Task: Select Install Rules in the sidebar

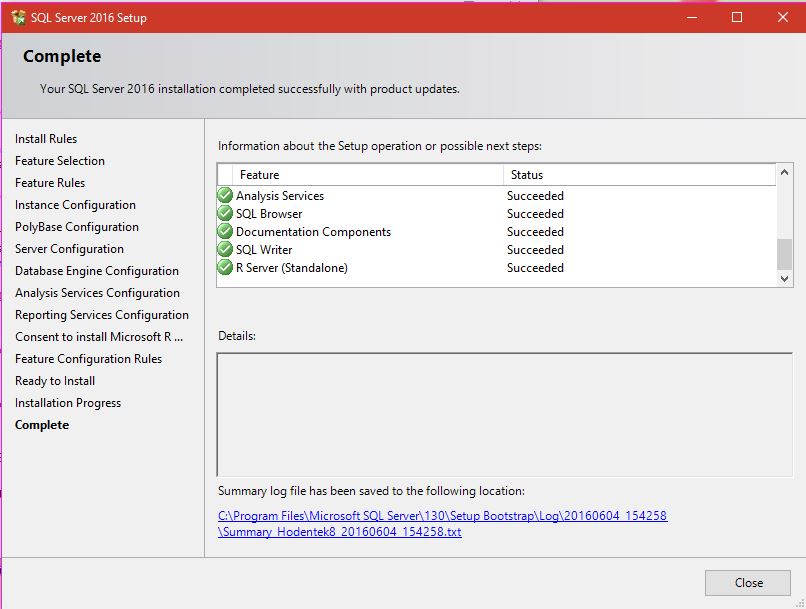Action: point(47,138)
